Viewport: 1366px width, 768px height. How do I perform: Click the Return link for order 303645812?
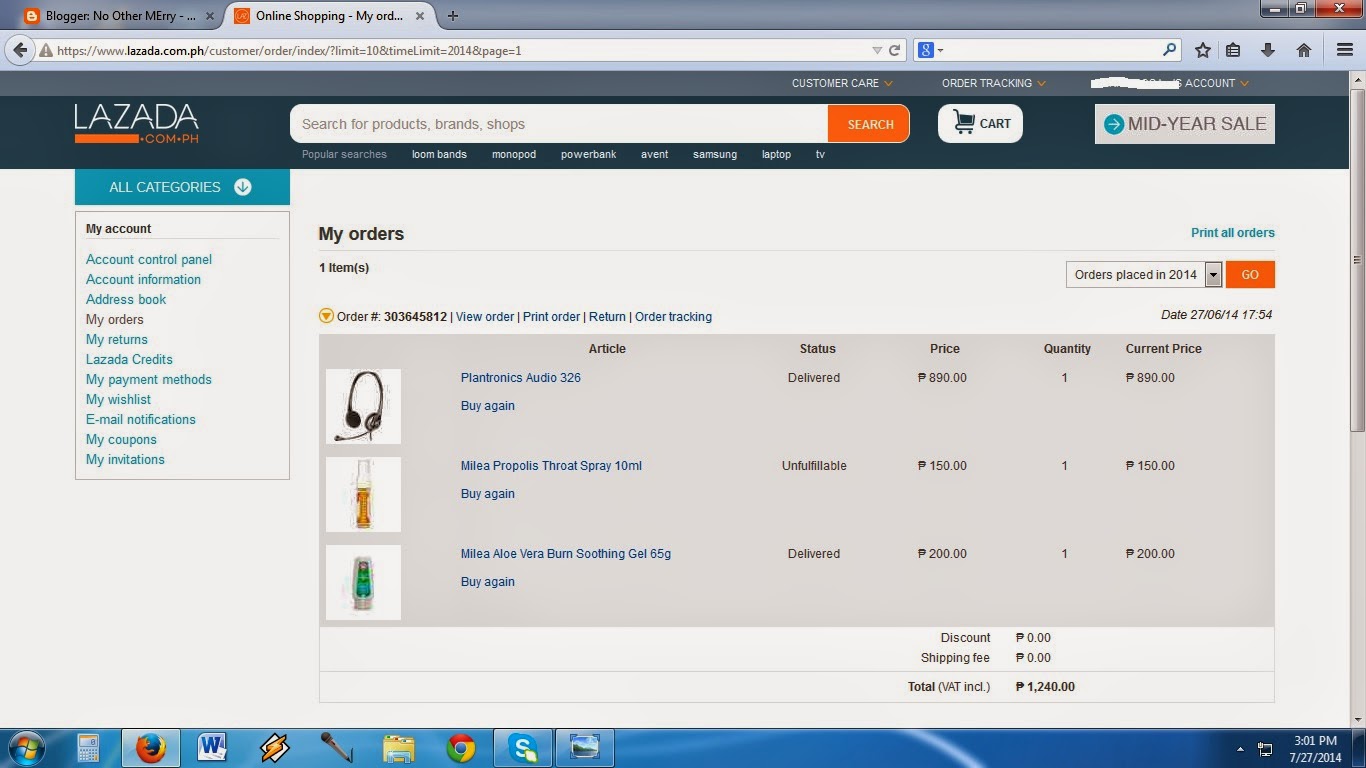(x=607, y=317)
